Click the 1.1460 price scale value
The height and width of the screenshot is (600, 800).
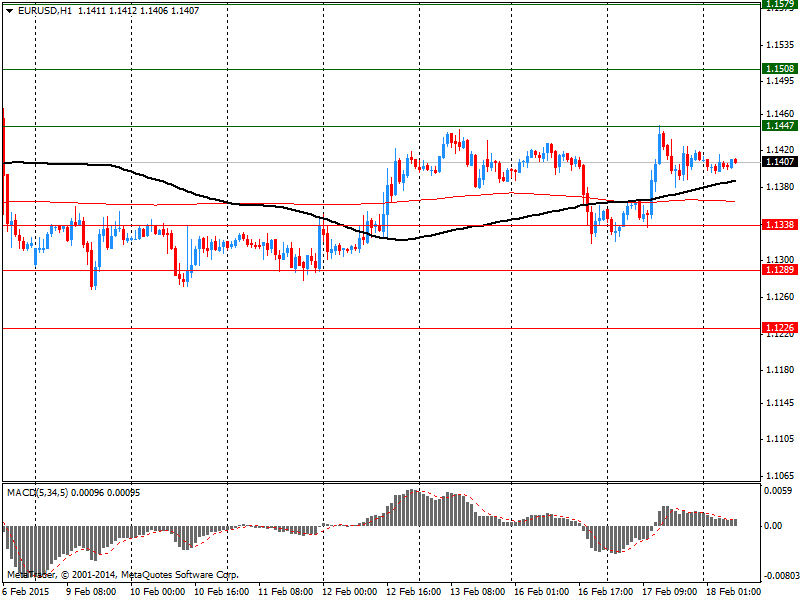780,113
